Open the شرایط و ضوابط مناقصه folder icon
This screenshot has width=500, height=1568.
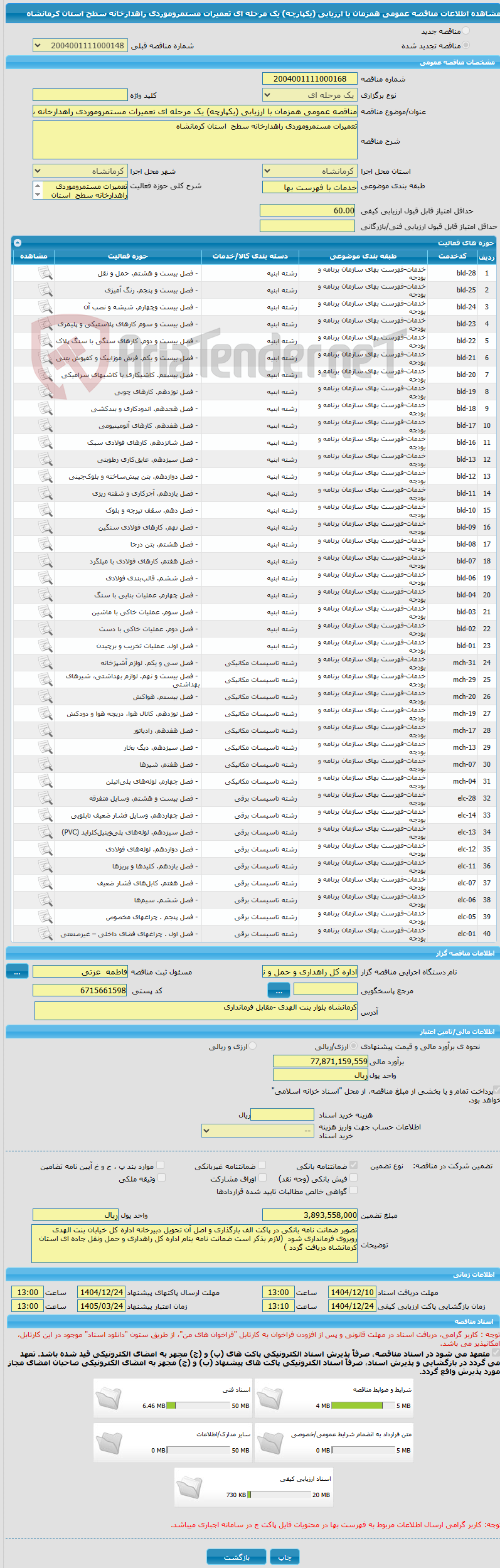click(270, 1398)
